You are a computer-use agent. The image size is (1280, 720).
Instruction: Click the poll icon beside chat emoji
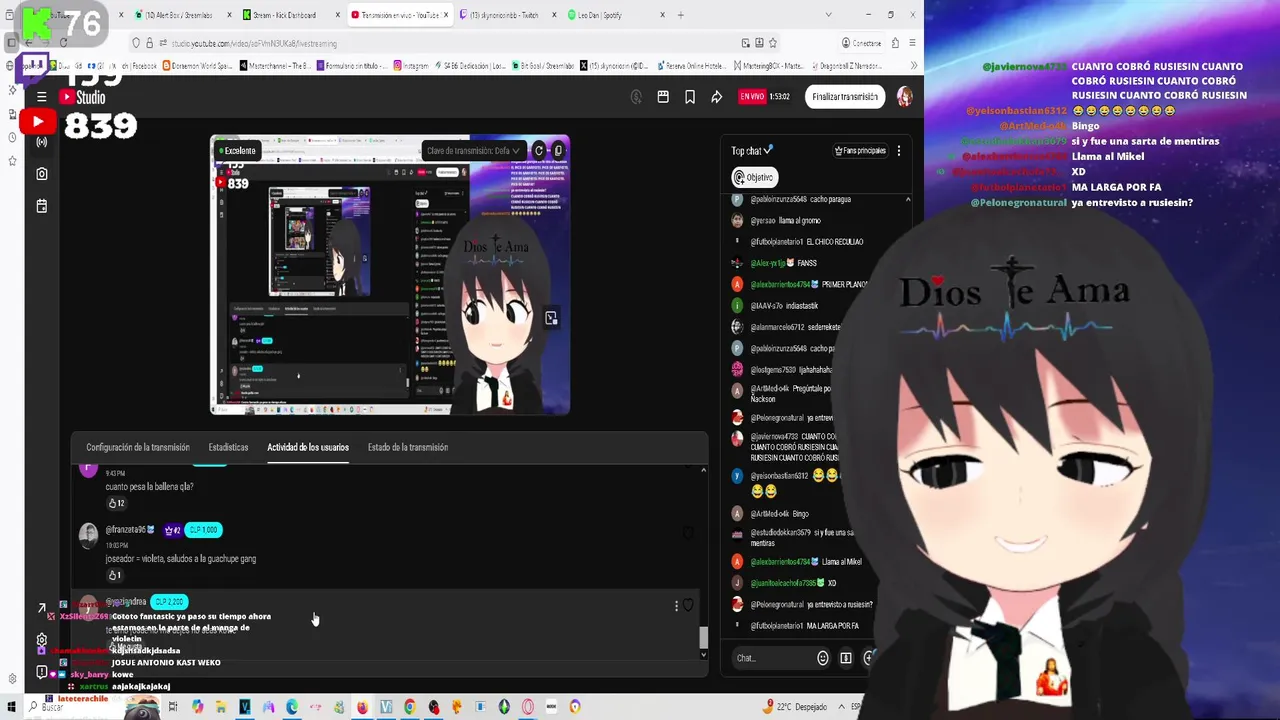click(x=846, y=658)
